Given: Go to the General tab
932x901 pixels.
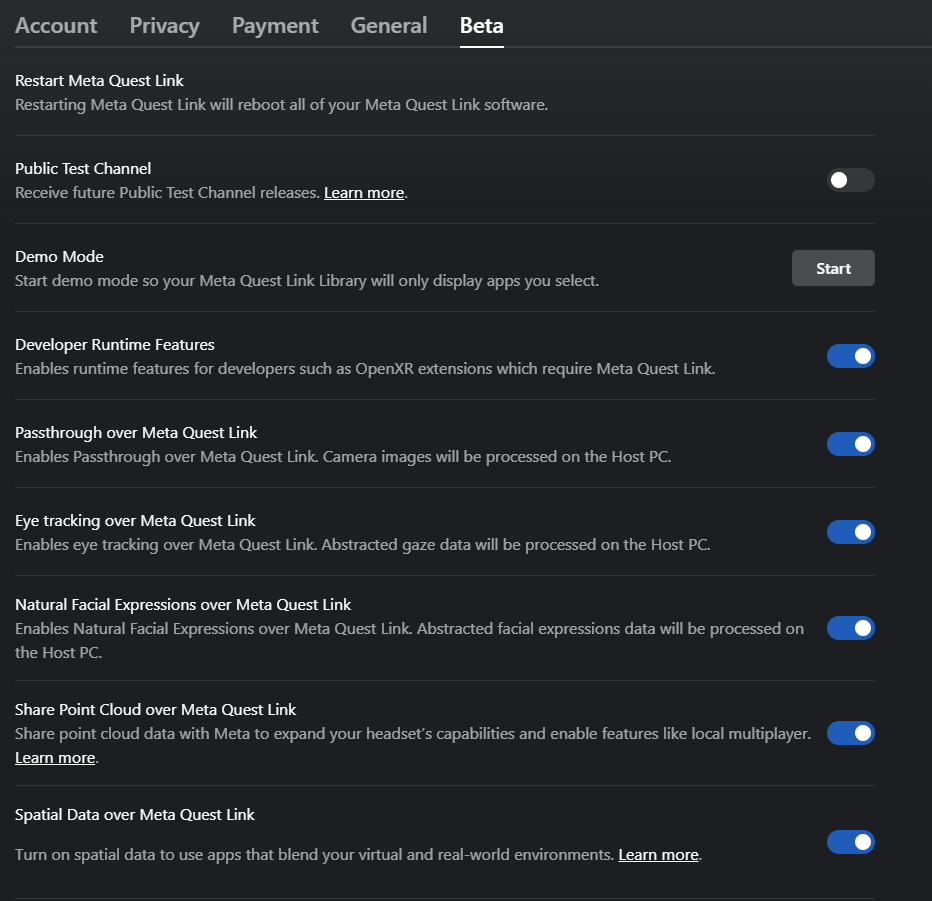Looking at the screenshot, I should coord(388,25).
